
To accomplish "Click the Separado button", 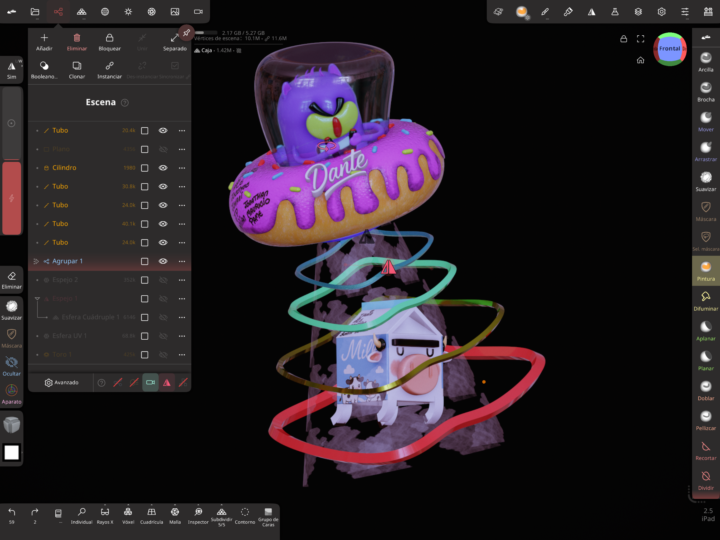I will [x=174, y=42].
